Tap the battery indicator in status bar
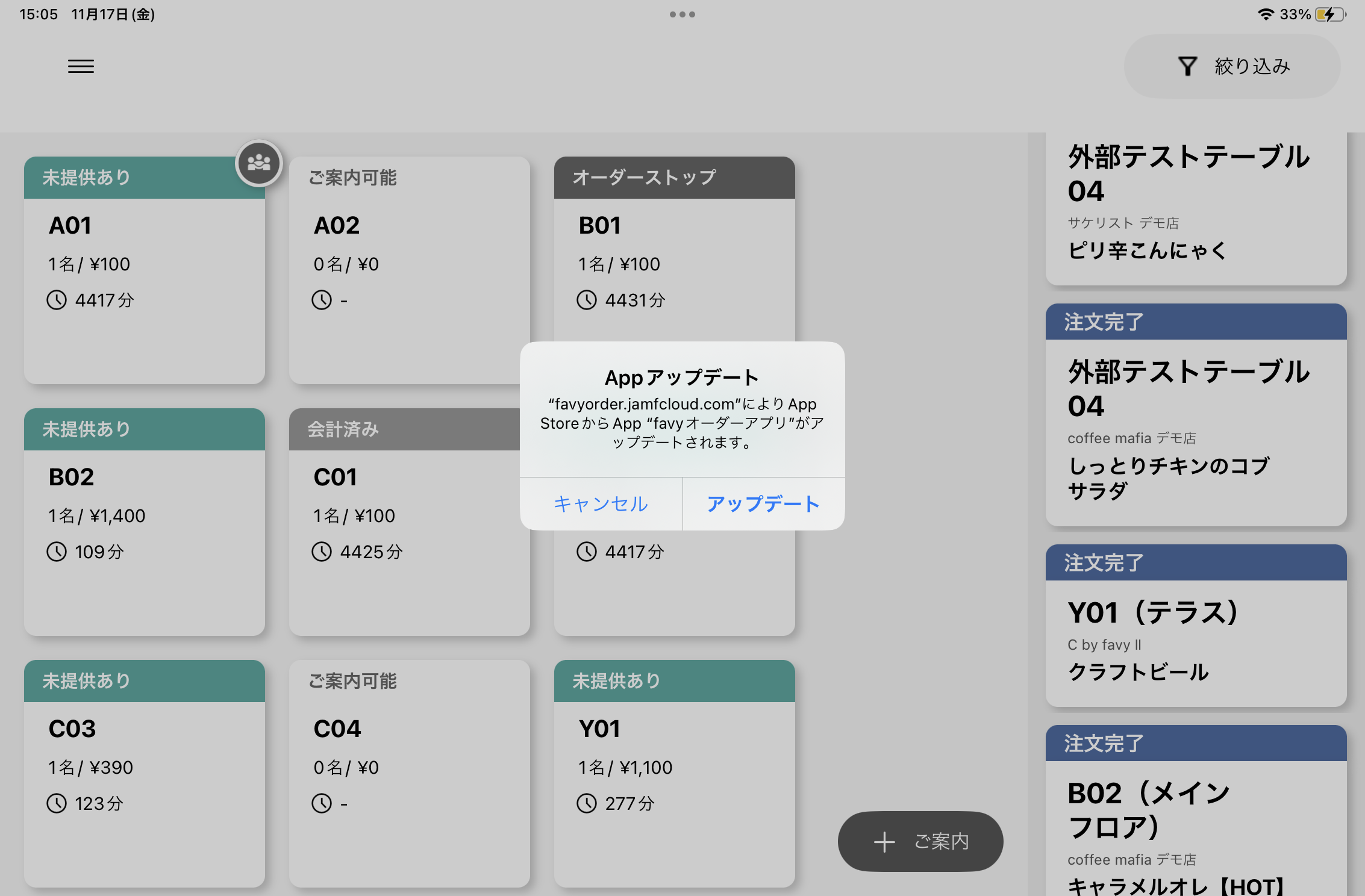1365x896 pixels. (x=1329, y=14)
